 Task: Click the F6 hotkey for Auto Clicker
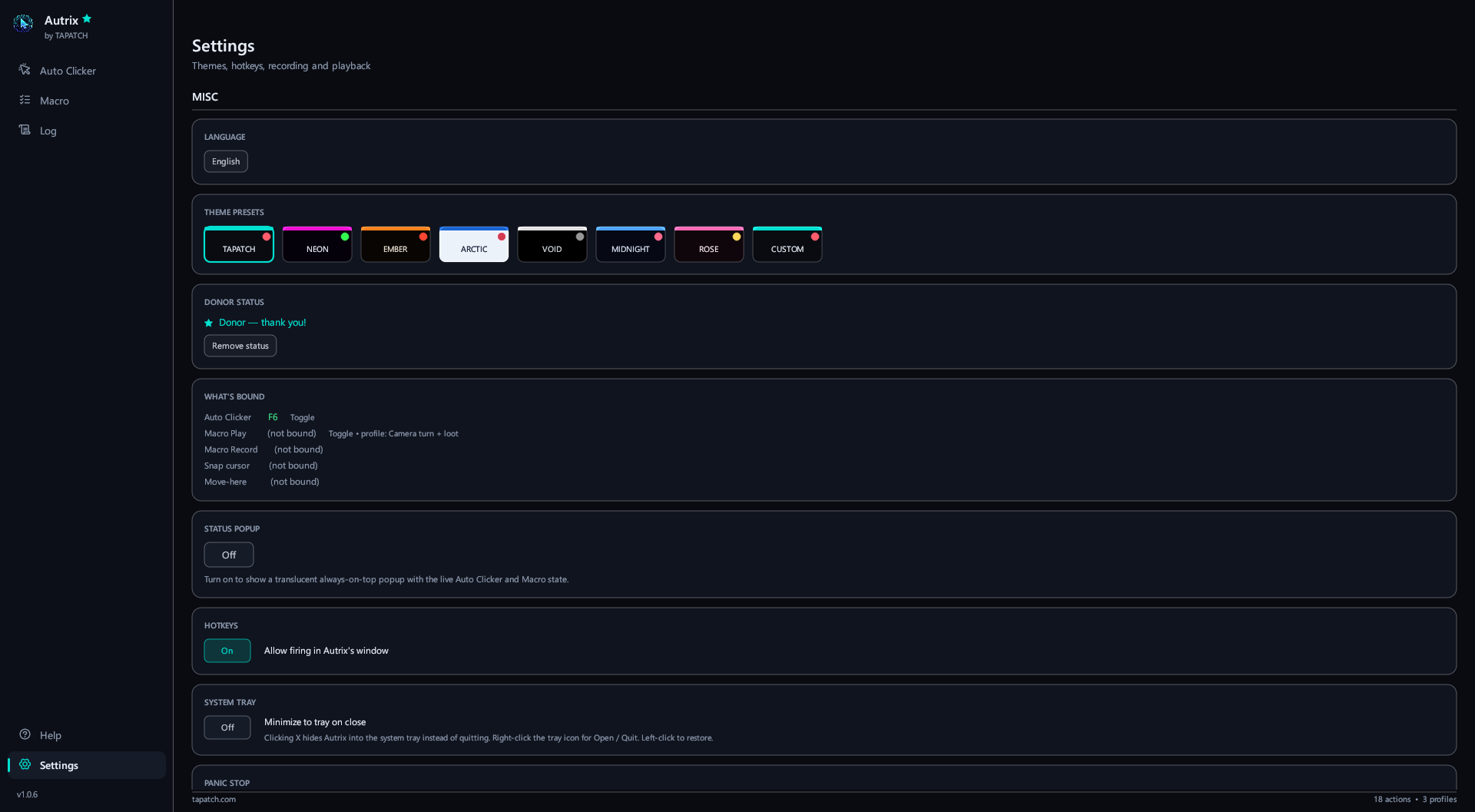[273, 417]
